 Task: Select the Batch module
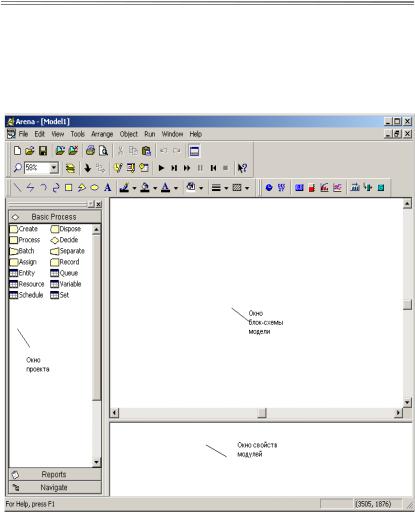[x=22, y=251]
